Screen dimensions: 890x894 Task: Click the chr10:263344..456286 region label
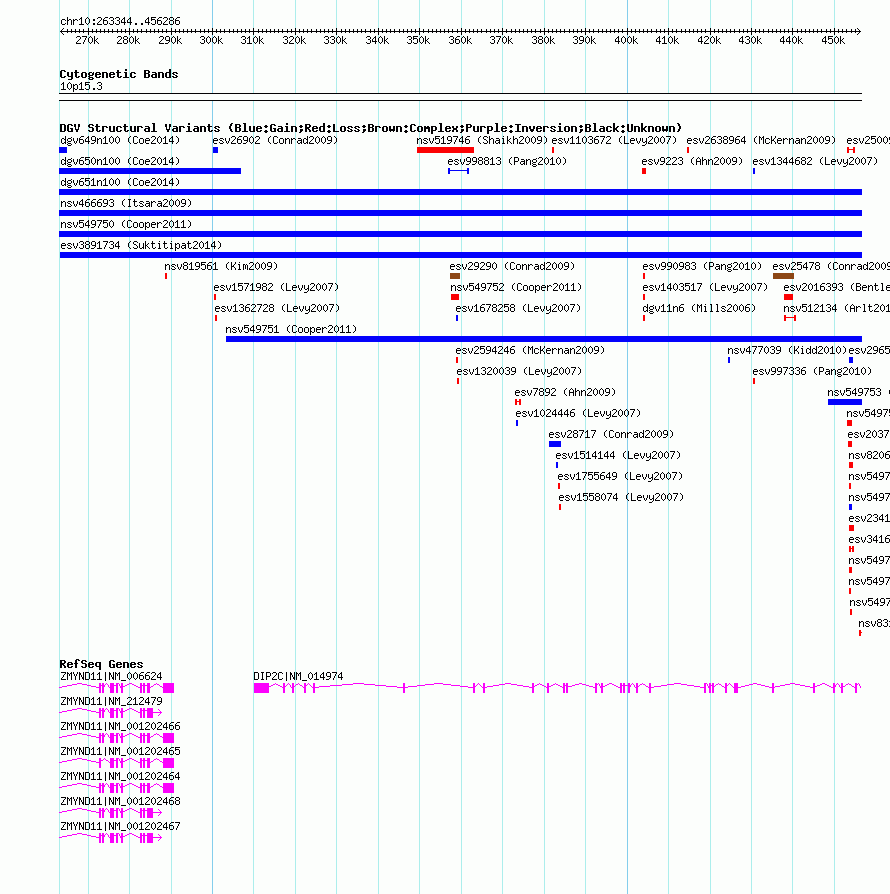point(120,22)
